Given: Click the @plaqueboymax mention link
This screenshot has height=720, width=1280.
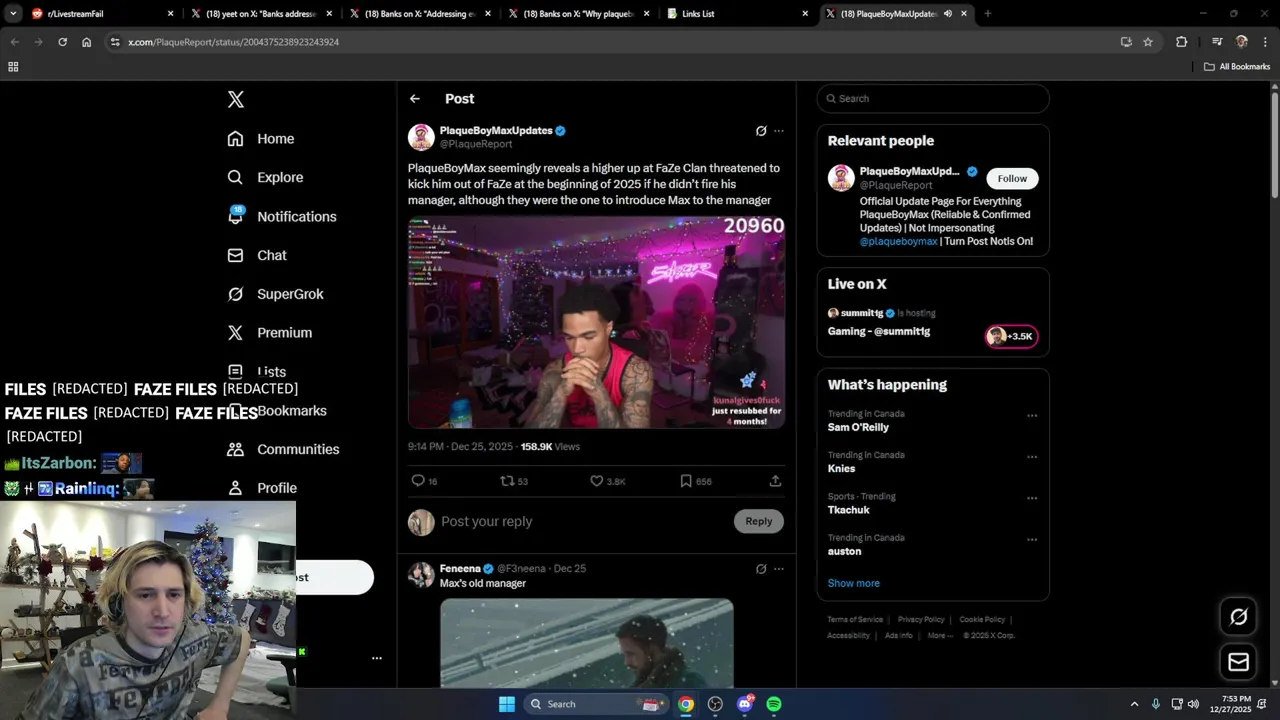Looking at the screenshot, I should click(899, 241).
